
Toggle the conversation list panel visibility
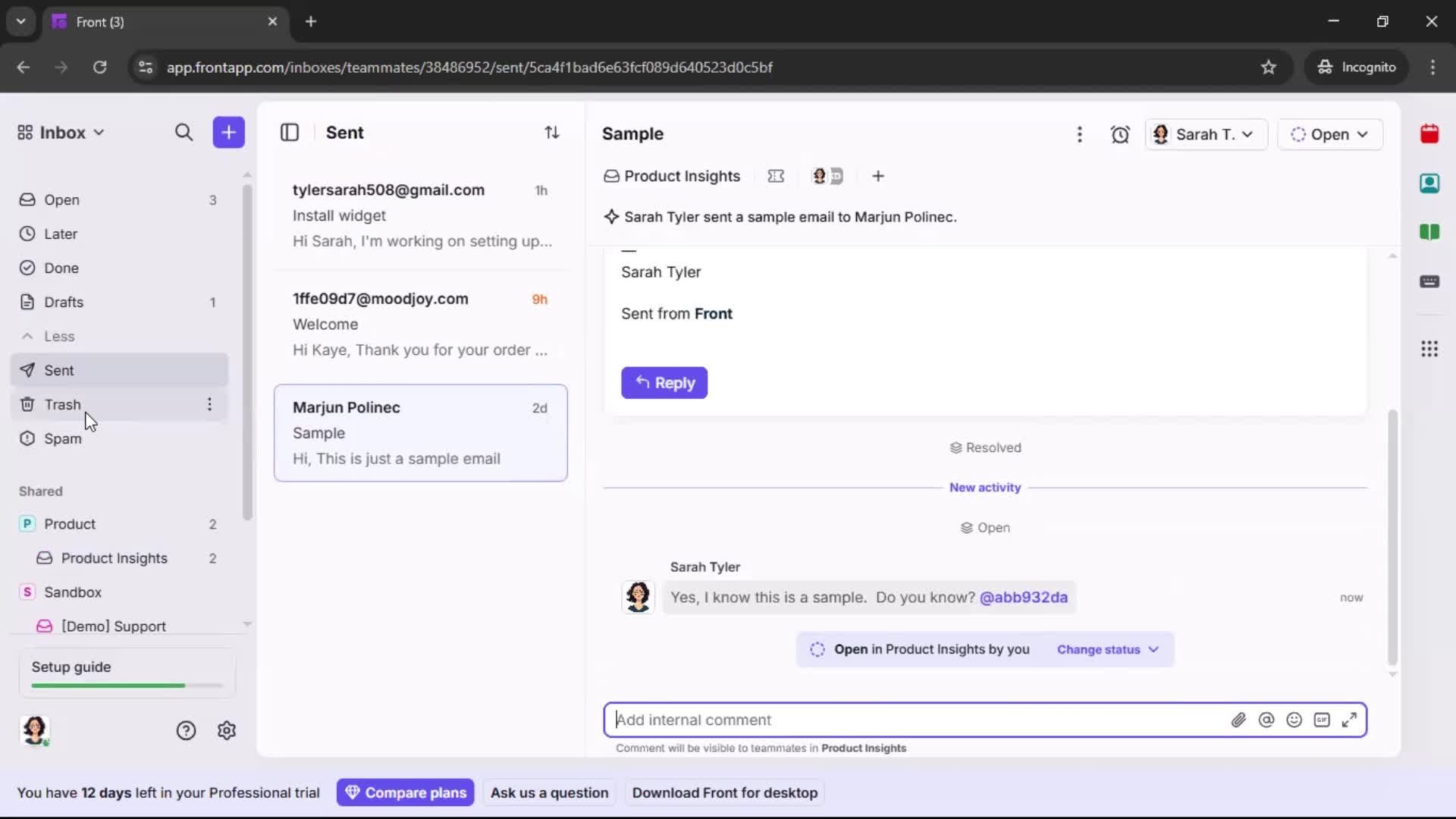[x=289, y=132]
